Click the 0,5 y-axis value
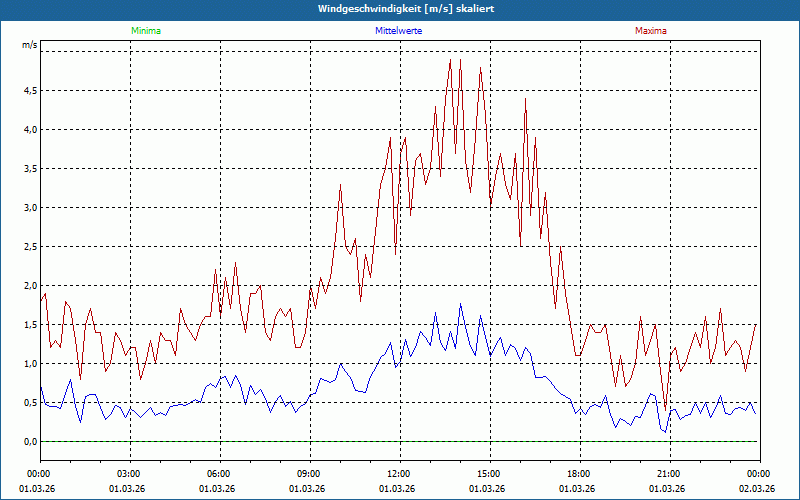Image resolution: width=800 pixels, height=500 pixels. tap(31, 403)
